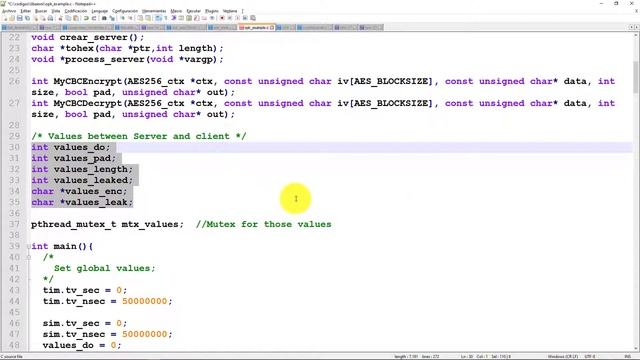Close the opk_example.c tab with its X
Image resolution: width=640 pixels, height=360 pixels.
(x=271, y=27)
